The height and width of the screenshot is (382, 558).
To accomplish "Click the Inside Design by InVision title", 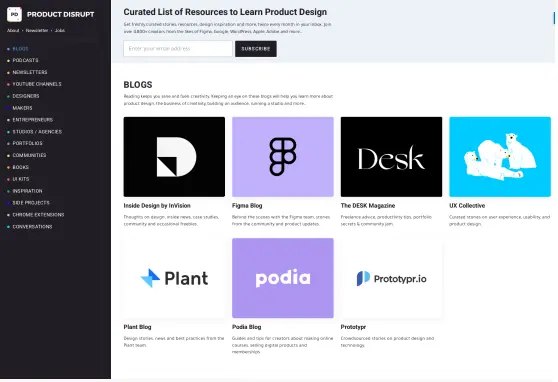I will click(x=157, y=206).
